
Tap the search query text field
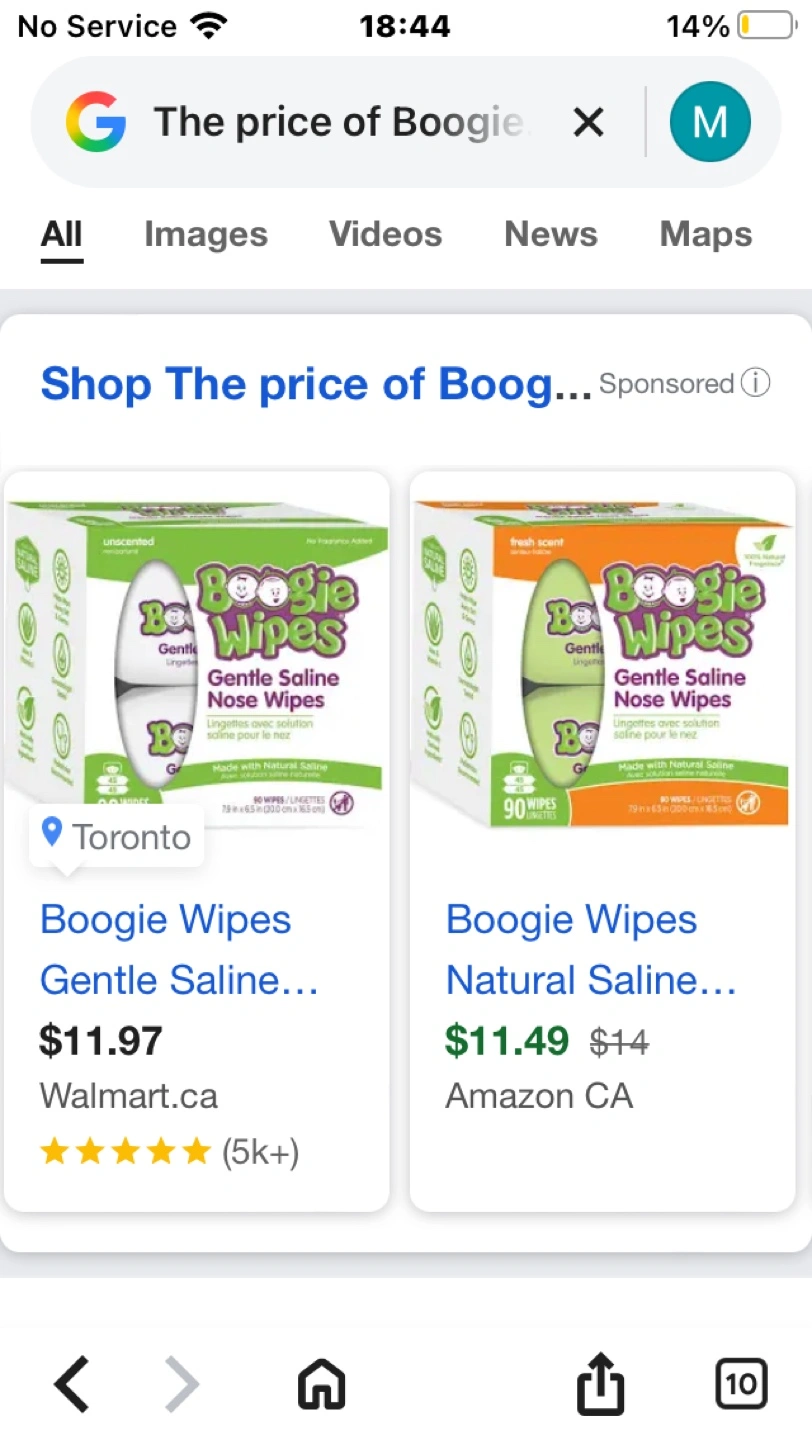click(340, 122)
